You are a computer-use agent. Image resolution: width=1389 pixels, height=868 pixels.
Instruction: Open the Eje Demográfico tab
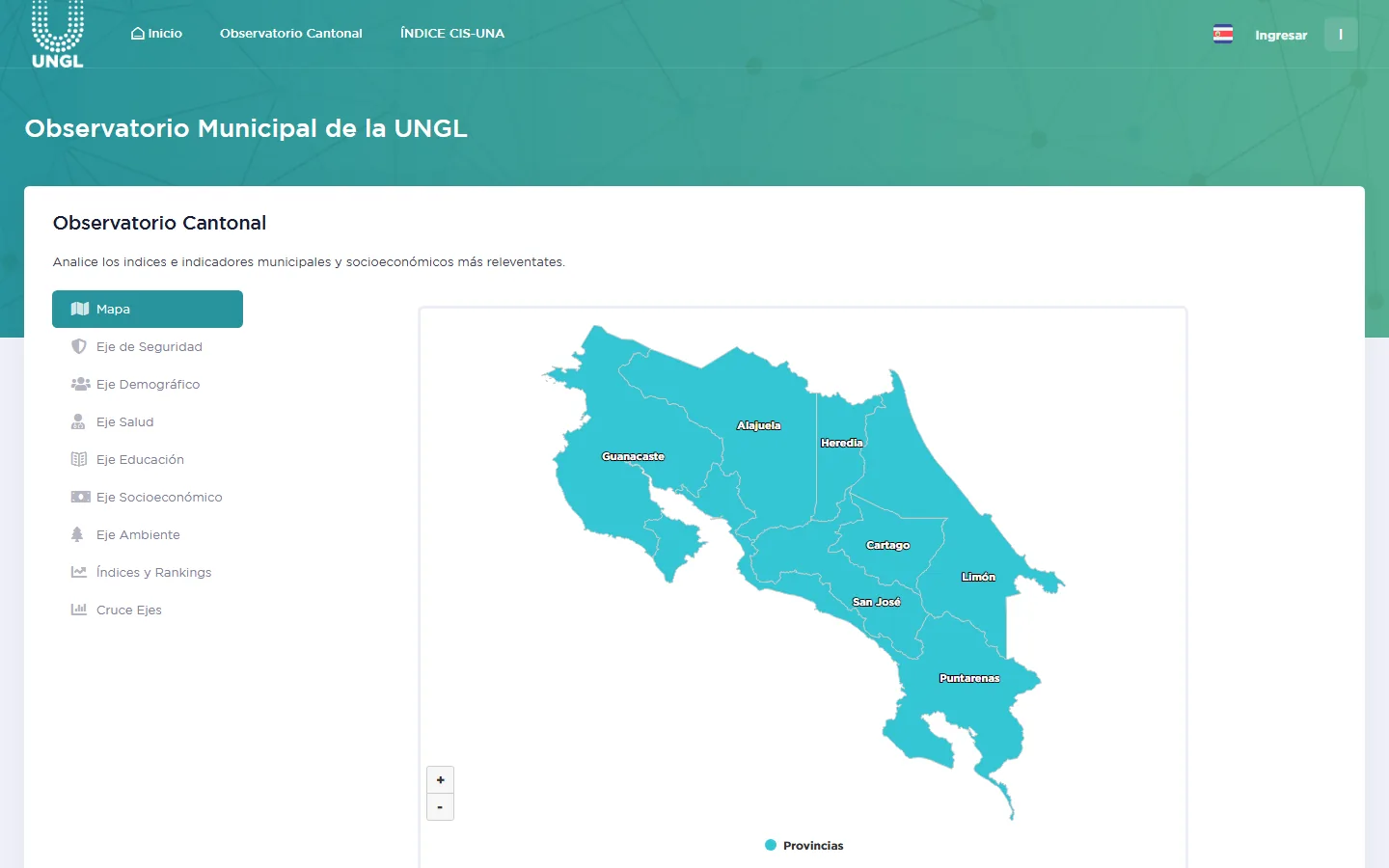tap(148, 385)
